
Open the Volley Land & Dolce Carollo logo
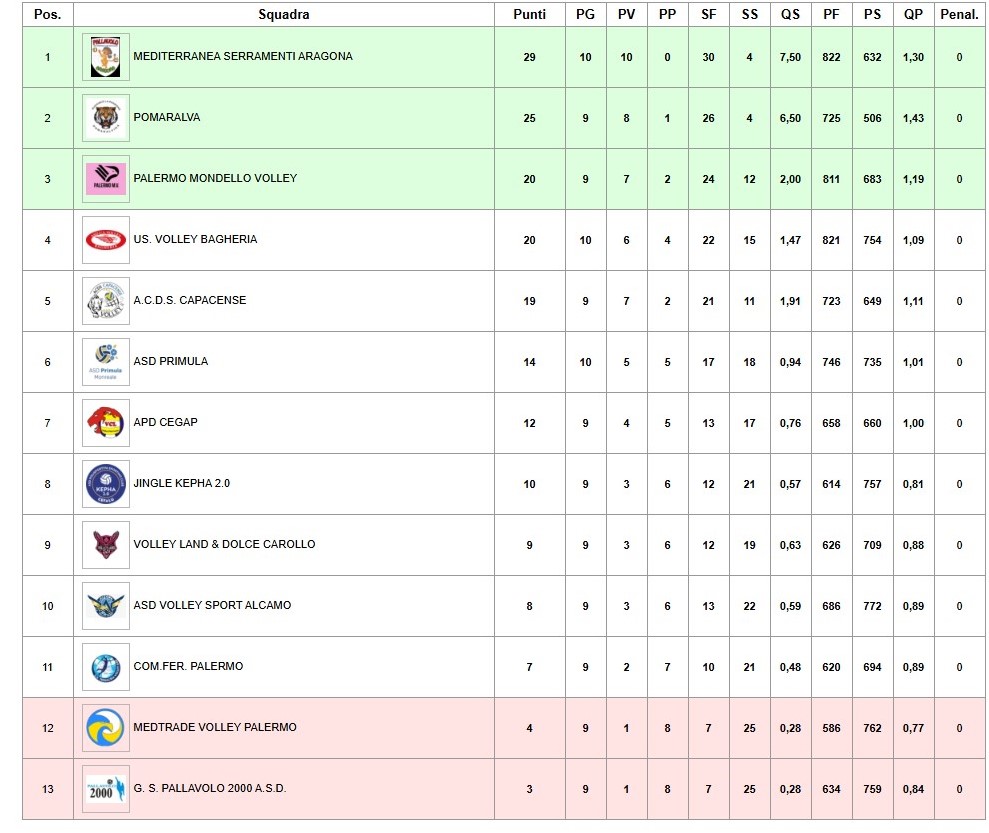tap(105, 545)
